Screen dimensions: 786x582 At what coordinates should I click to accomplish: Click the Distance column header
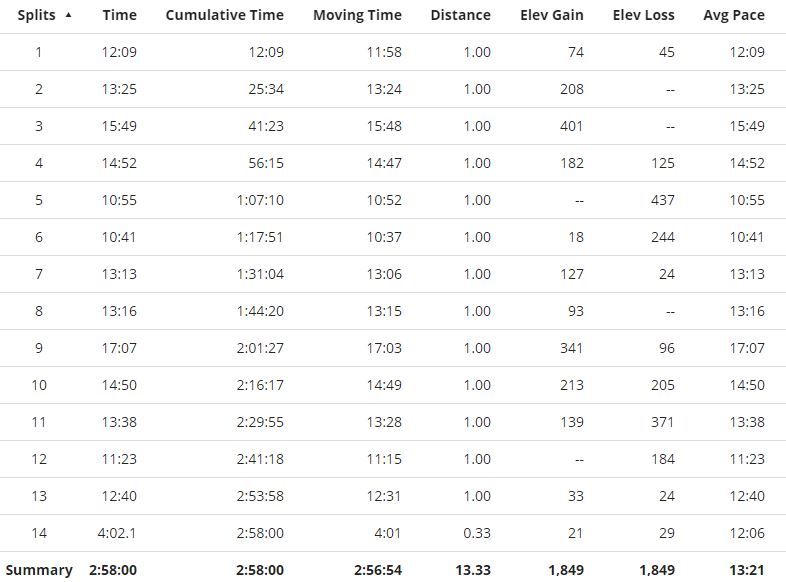(x=461, y=15)
